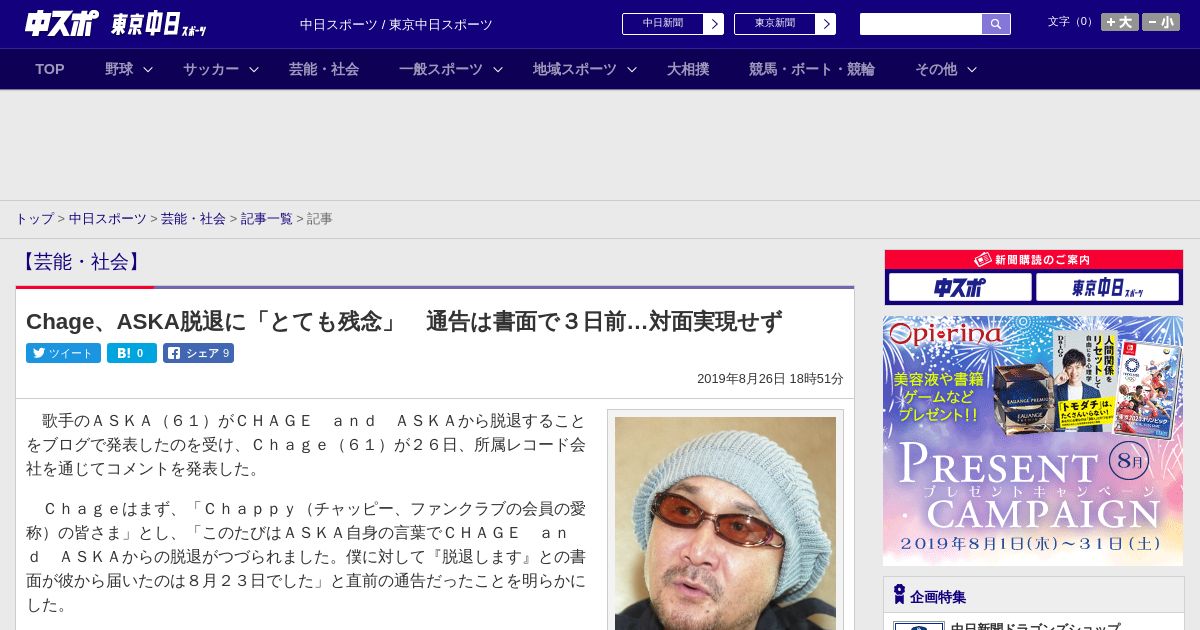
Task: Bookmark article with Hatena B! button
Action: pos(132,353)
